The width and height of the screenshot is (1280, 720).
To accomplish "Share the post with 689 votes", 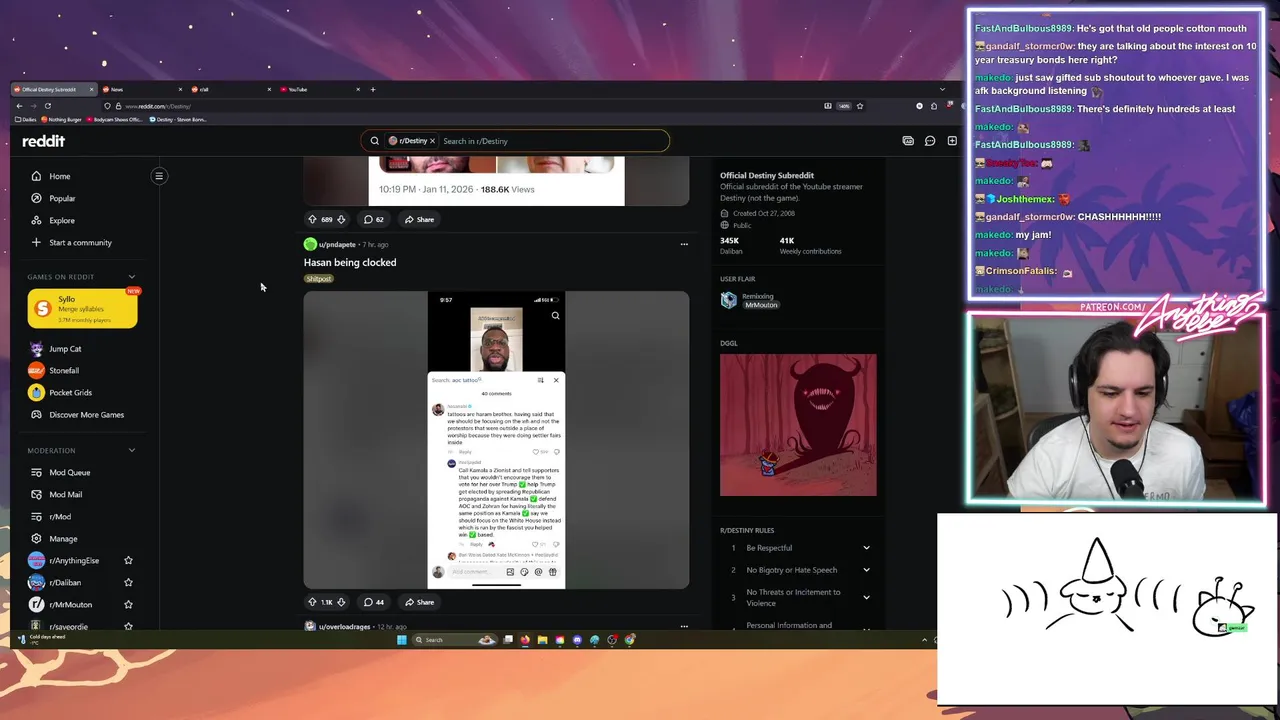I will pyautogui.click(x=419, y=219).
